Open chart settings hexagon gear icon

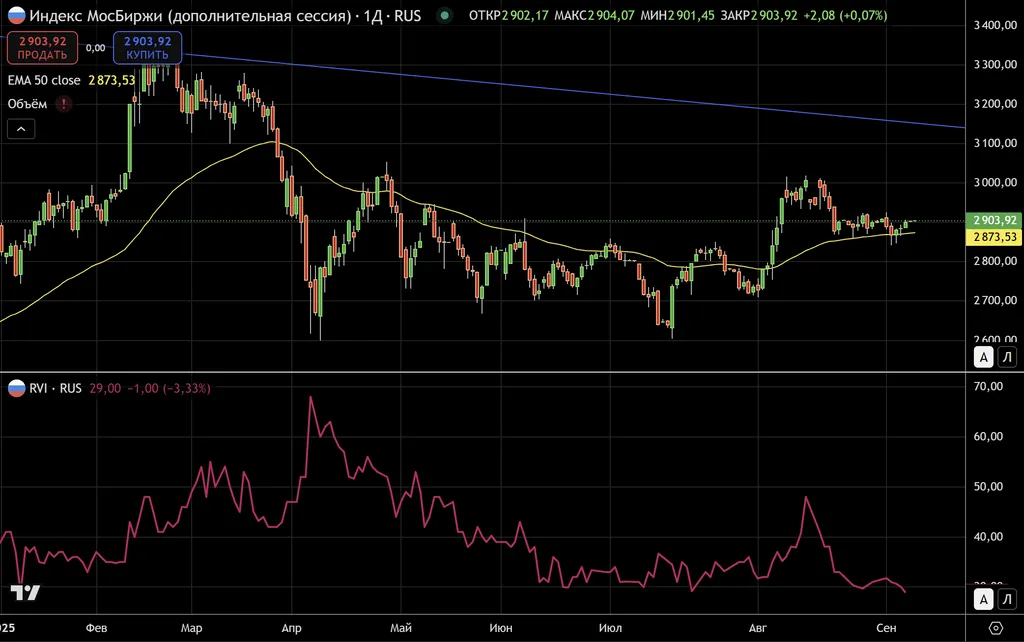(x=995, y=627)
